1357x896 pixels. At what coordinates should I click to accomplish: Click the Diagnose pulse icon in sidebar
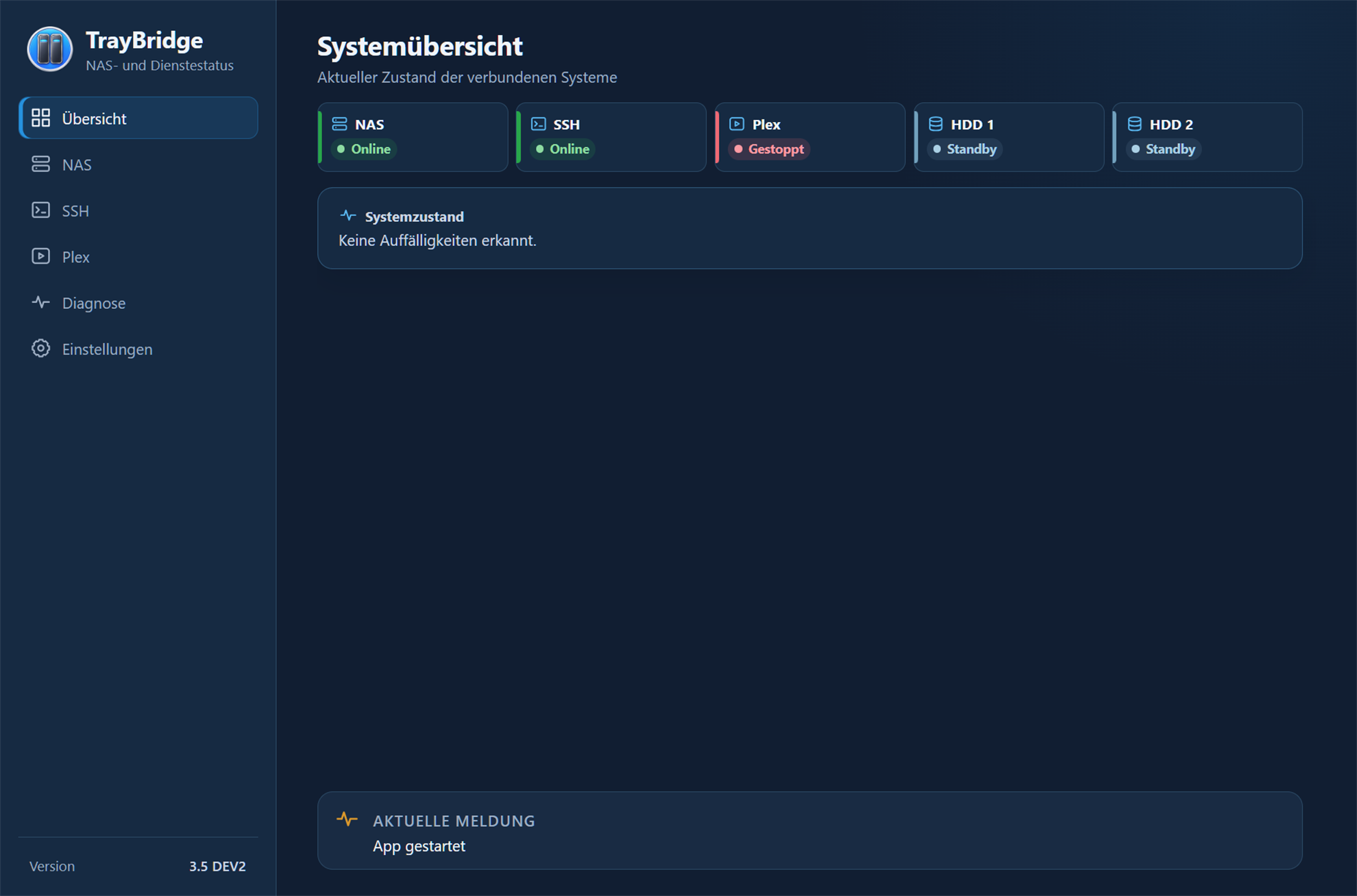click(41, 302)
